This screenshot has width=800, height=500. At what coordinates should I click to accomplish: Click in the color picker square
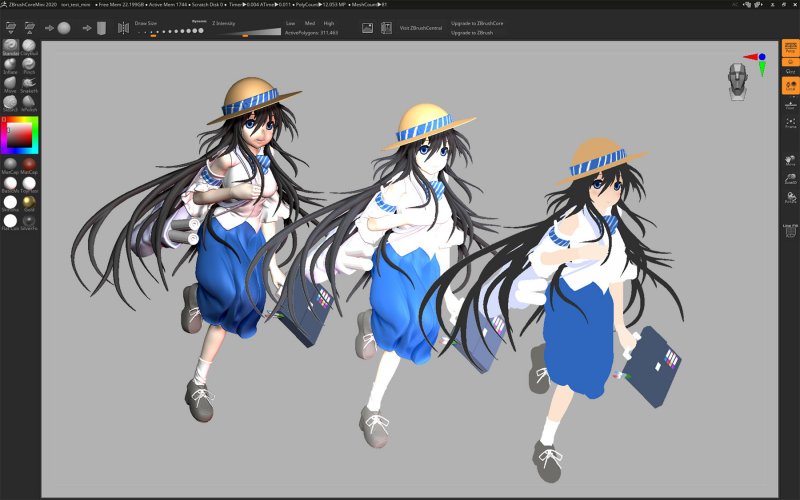point(20,134)
